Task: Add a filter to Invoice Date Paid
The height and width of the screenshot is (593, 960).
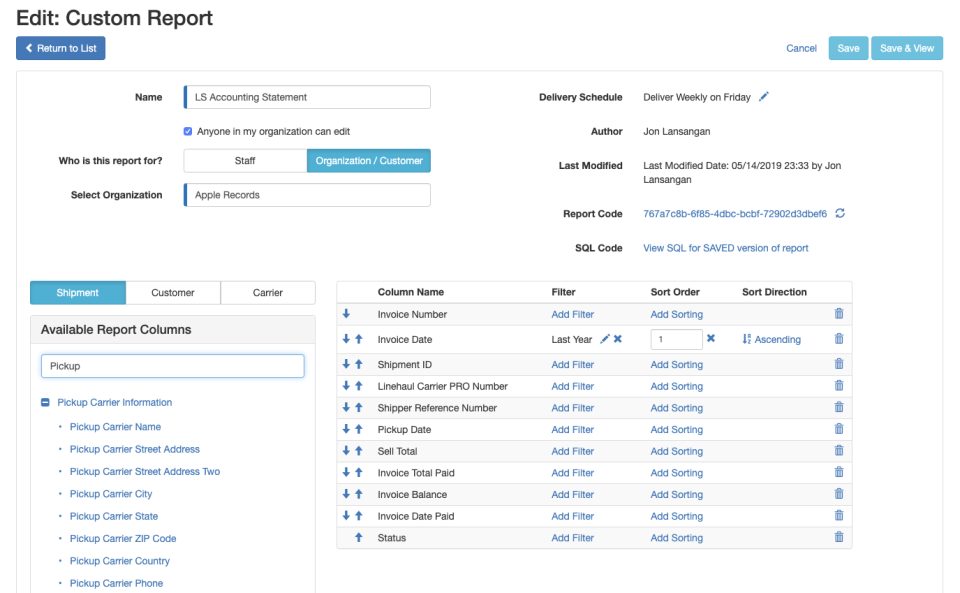Action: pos(572,516)
